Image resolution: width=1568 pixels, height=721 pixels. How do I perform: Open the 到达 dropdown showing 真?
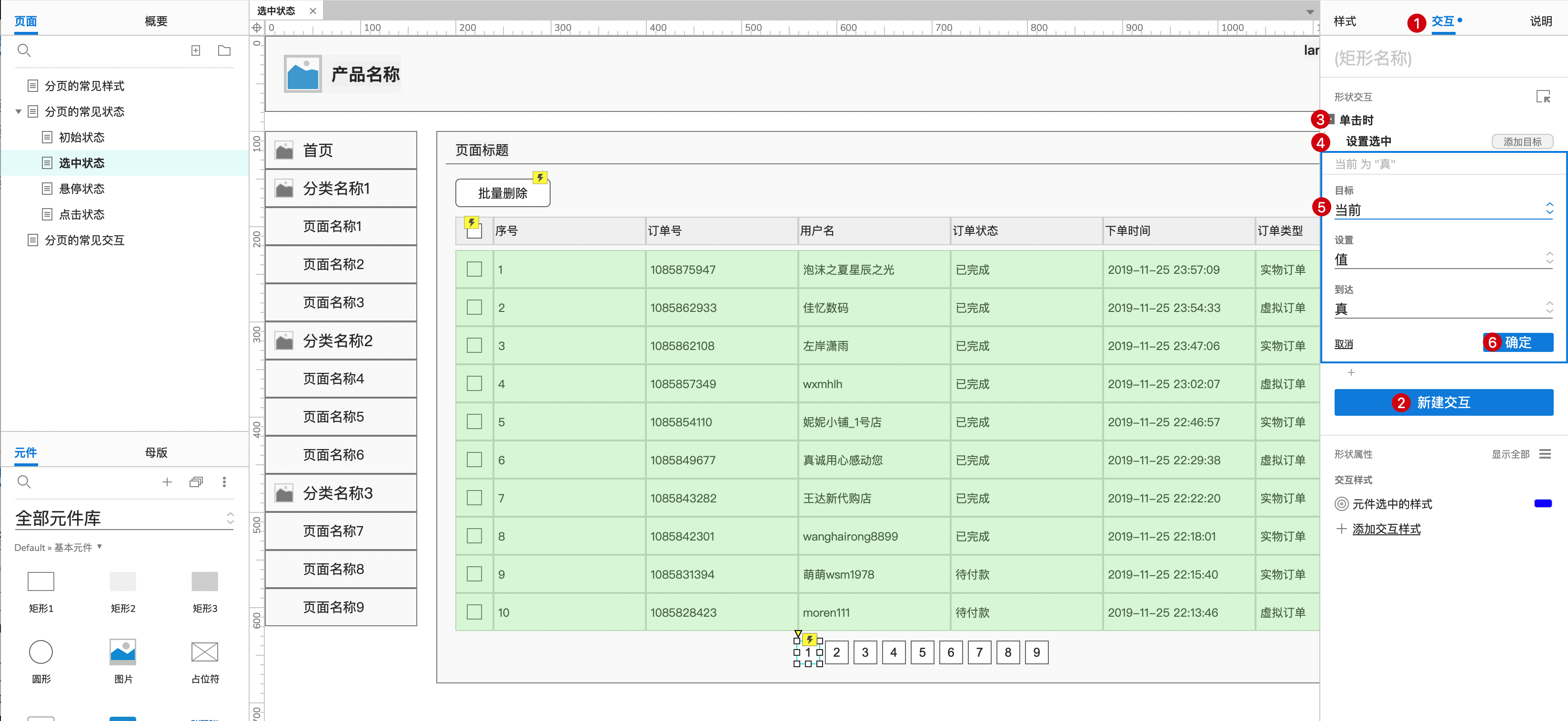1443,309
